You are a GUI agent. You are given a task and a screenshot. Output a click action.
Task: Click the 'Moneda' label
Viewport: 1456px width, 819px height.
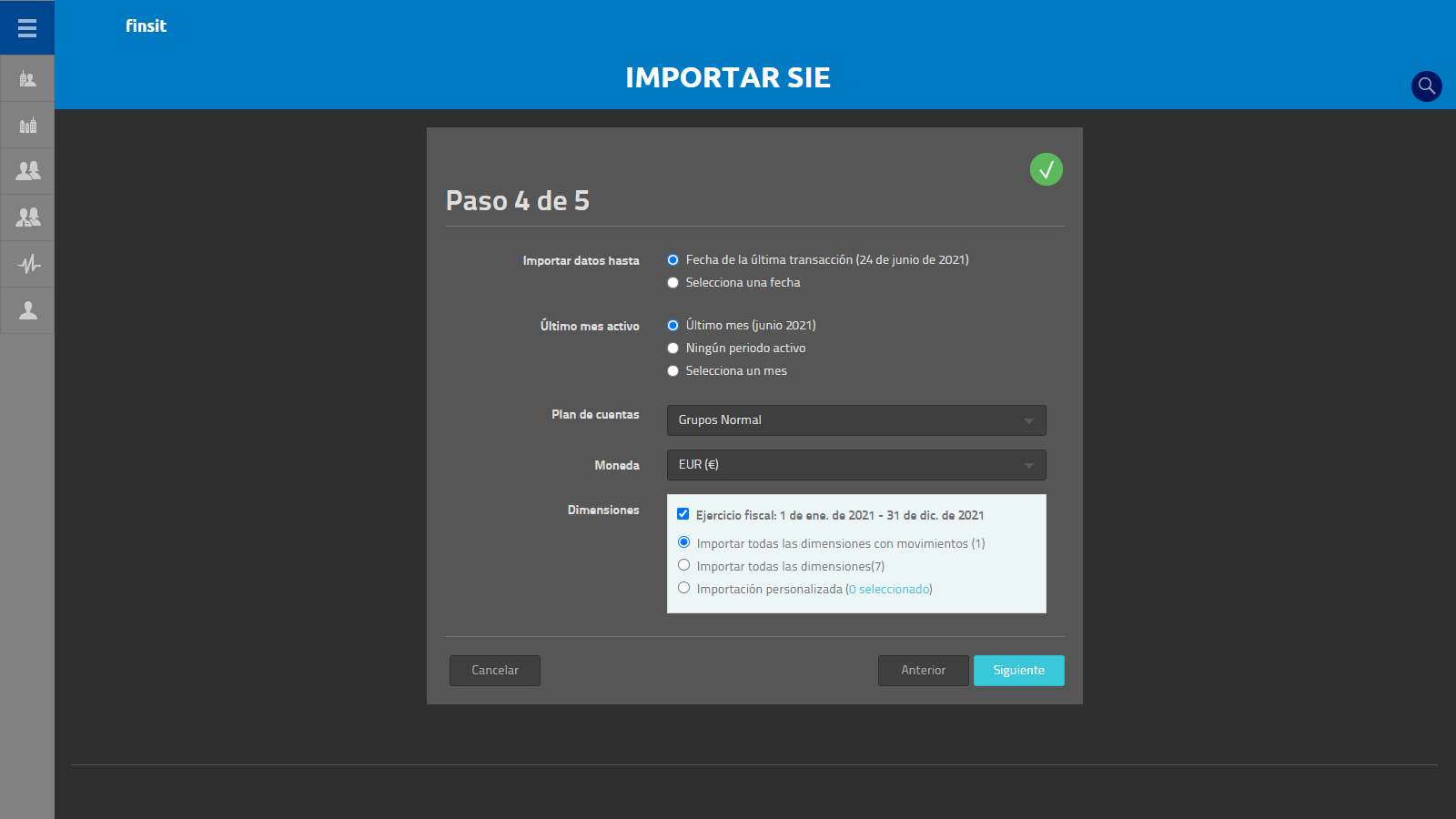[617, 466]
